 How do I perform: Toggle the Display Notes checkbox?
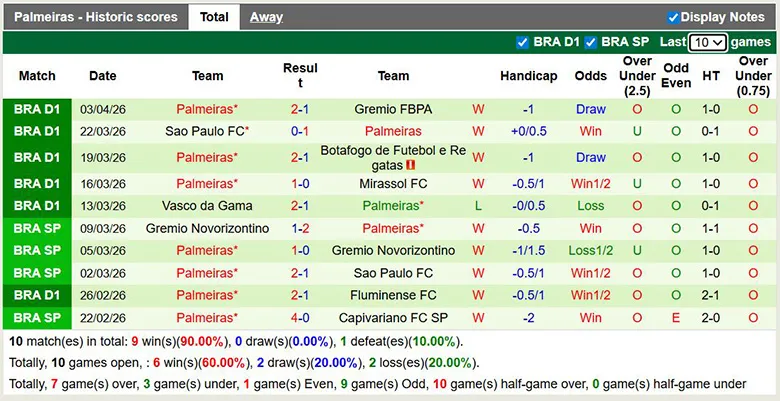[x=673, y=17]
